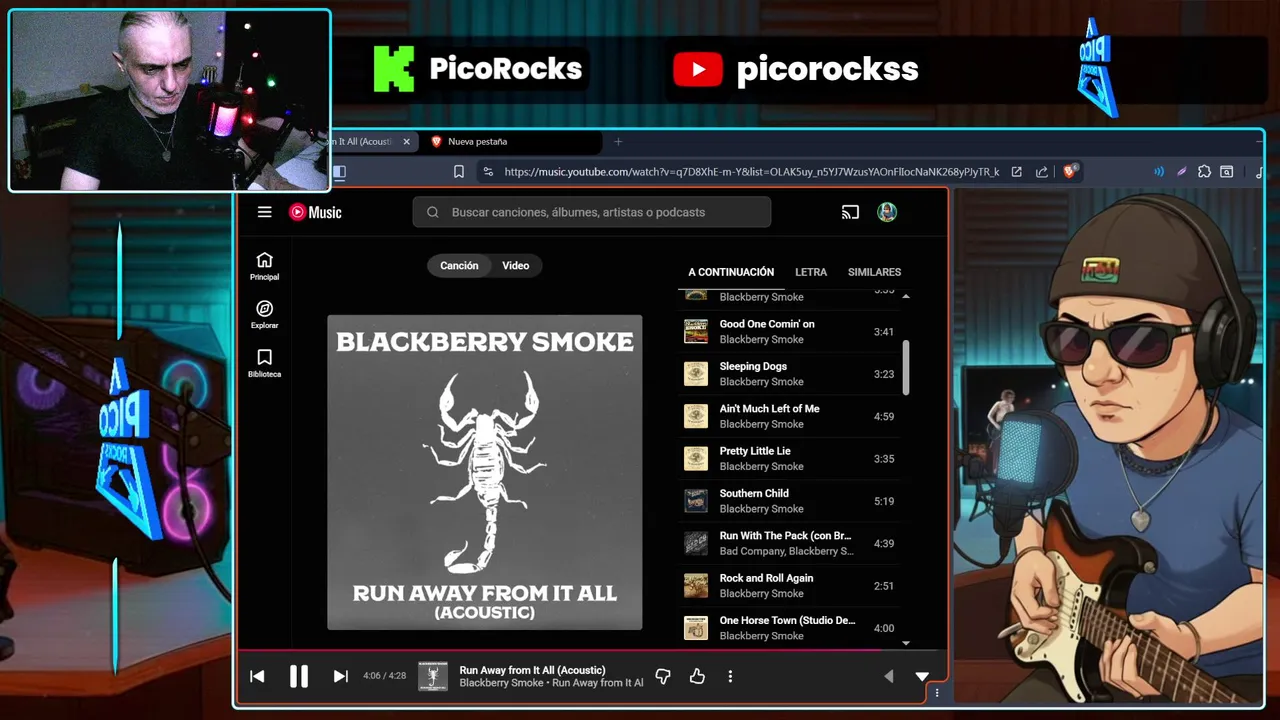Click the 4:06 / 4:28 playback time
This screenshot has width=1280, height=720.
pos(385,676)
